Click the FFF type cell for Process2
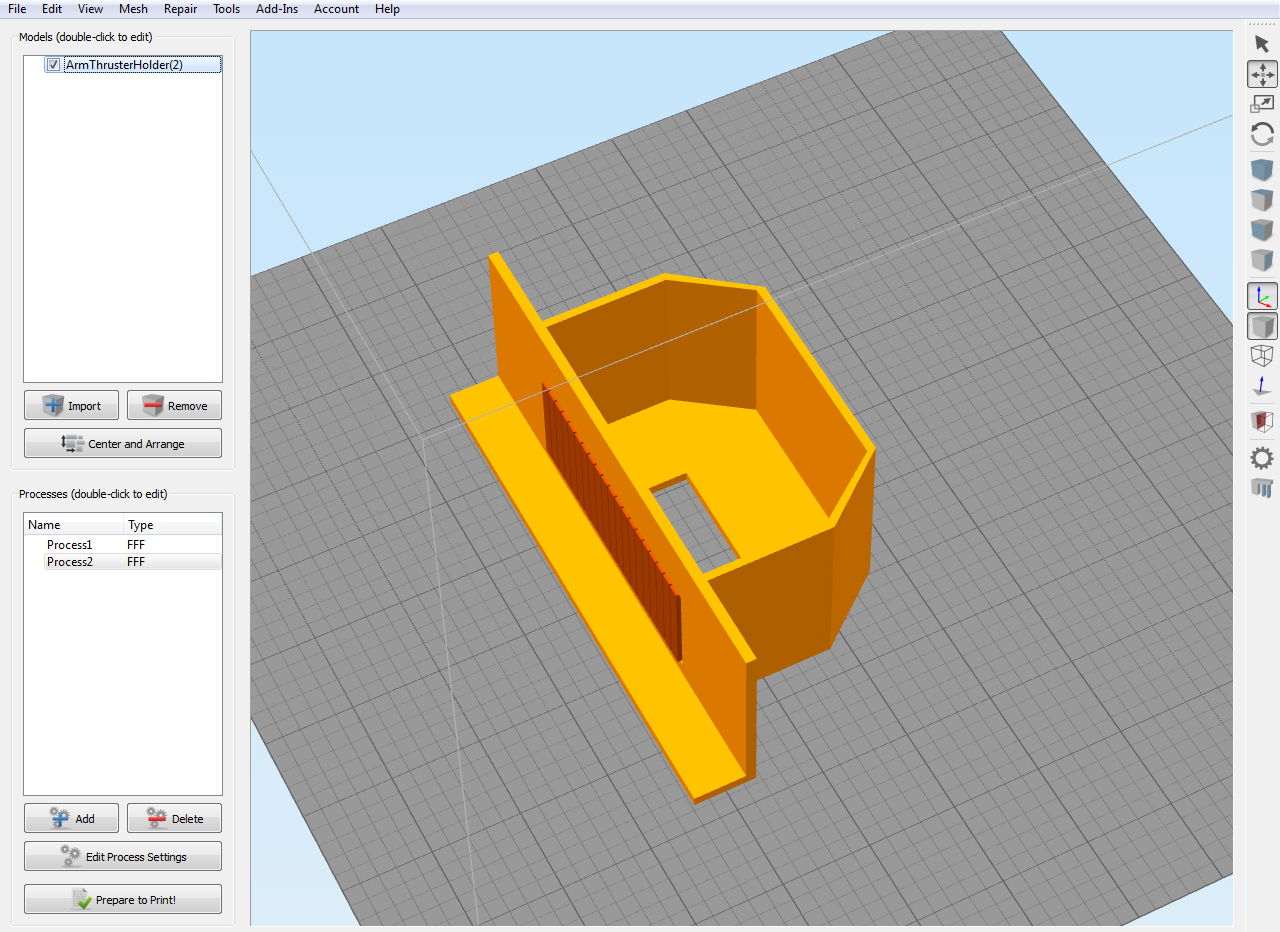 [136, 562]
